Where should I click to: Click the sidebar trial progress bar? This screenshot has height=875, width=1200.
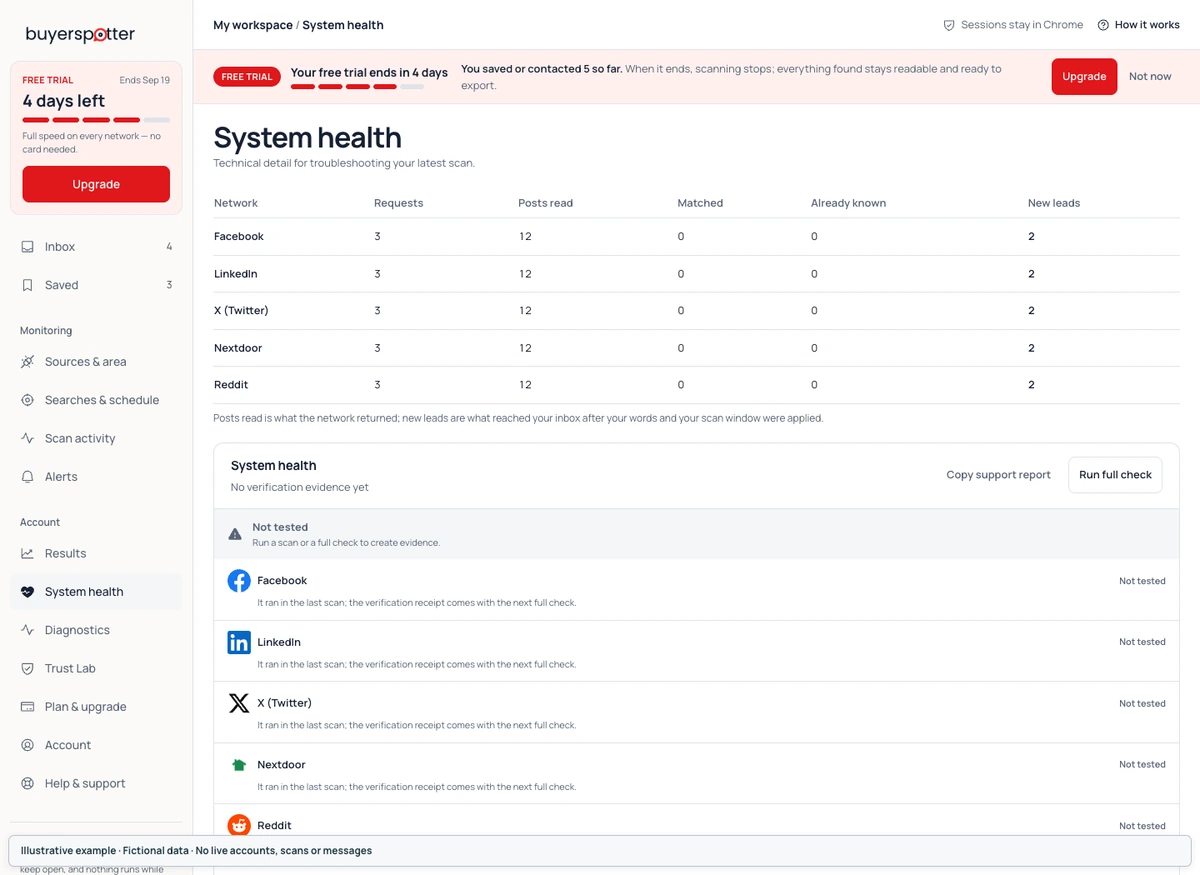tap(96, 120)
